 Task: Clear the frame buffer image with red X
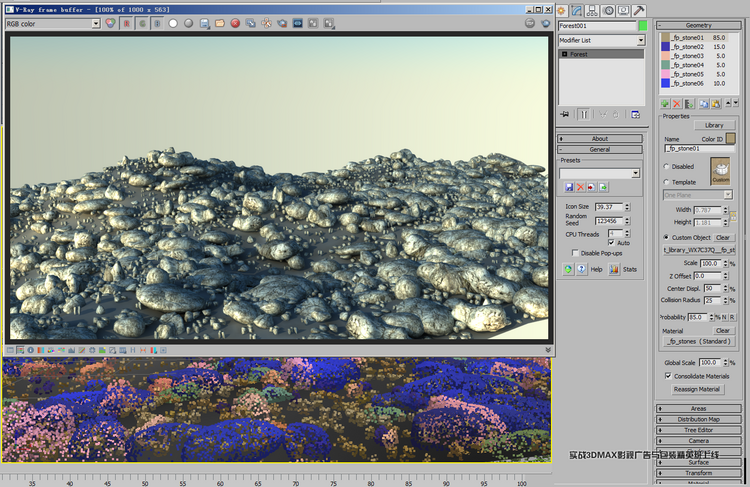[235, 23]
